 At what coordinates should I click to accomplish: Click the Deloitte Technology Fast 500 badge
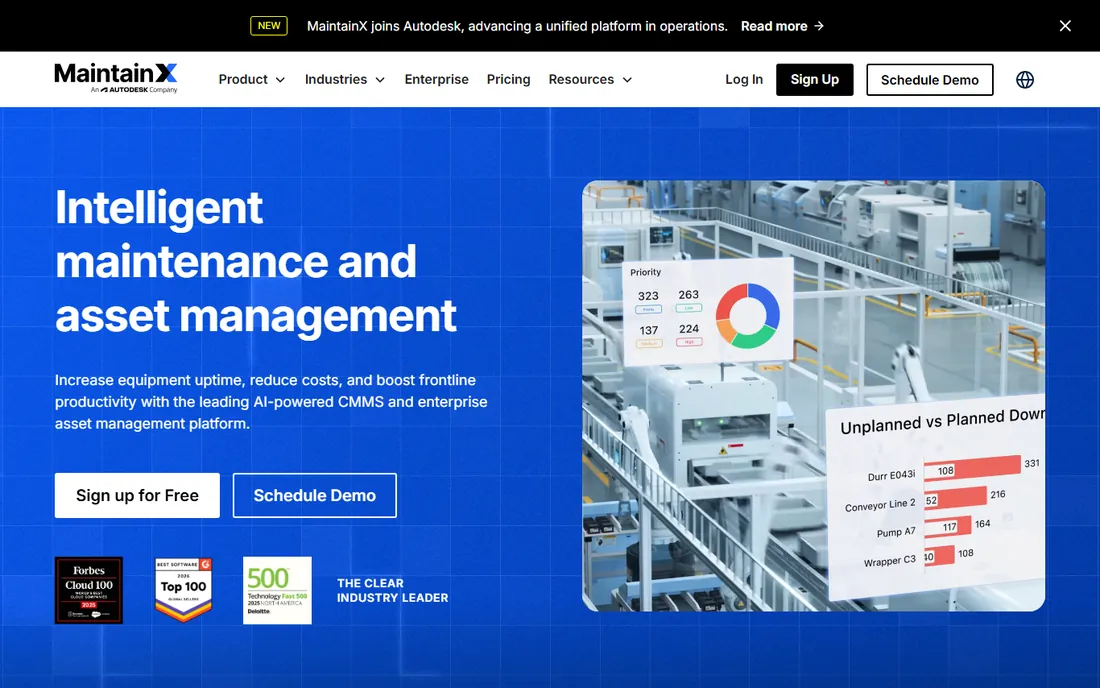click(x=277, y=591)
